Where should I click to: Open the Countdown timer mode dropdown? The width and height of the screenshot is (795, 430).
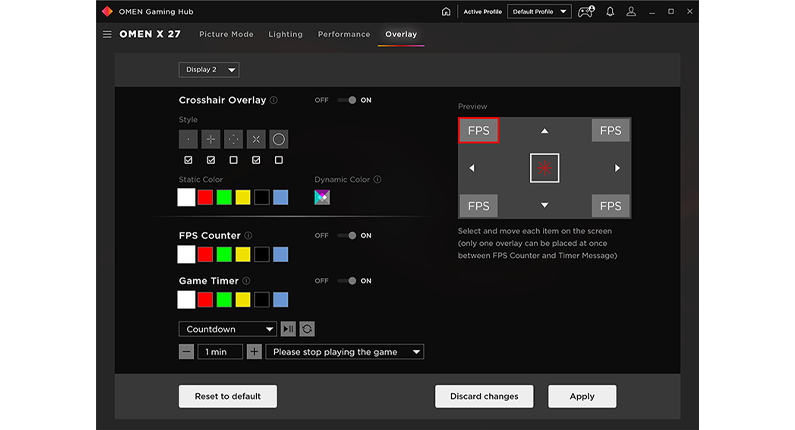[x=228, y=329]
